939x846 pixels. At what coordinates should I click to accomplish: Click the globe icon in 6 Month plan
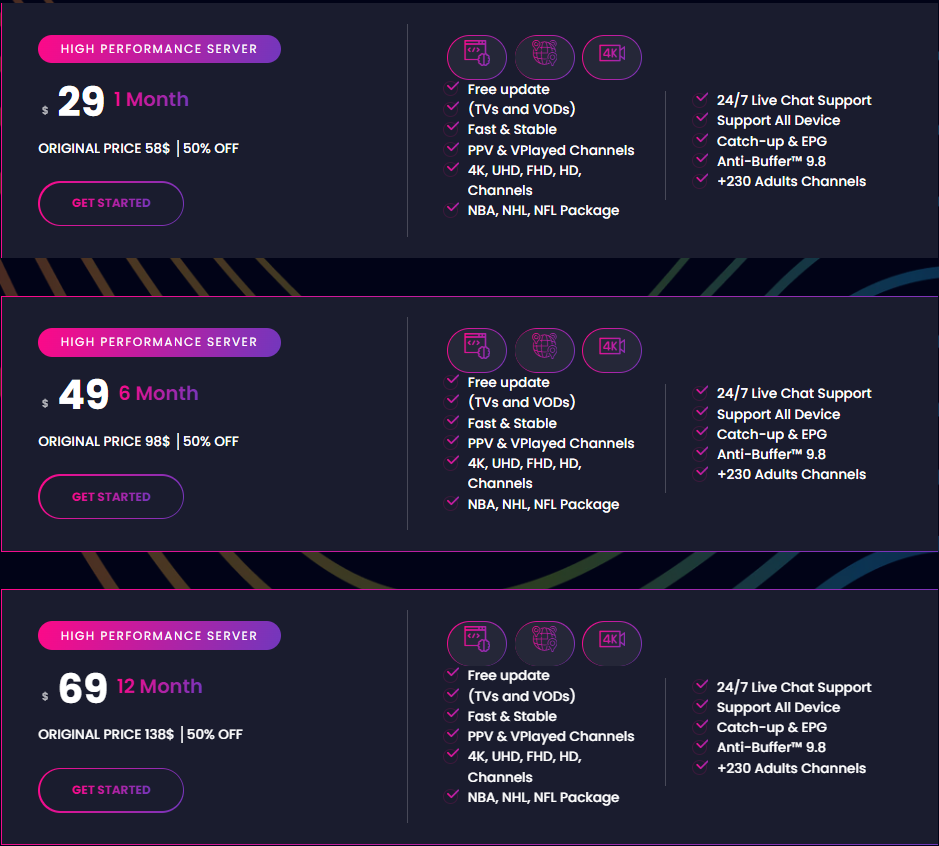click(544, 350)
